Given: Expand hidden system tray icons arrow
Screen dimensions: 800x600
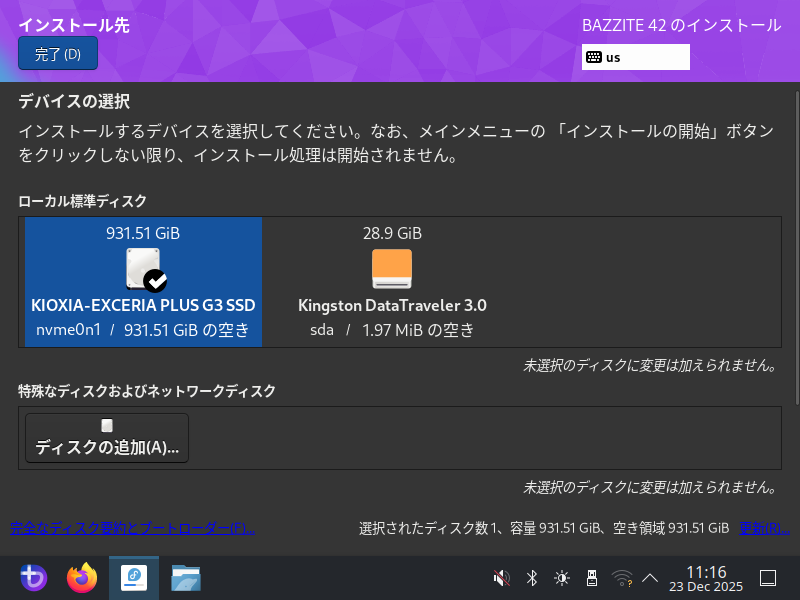Looking at the screenshot, I should [x=649, y=578].
